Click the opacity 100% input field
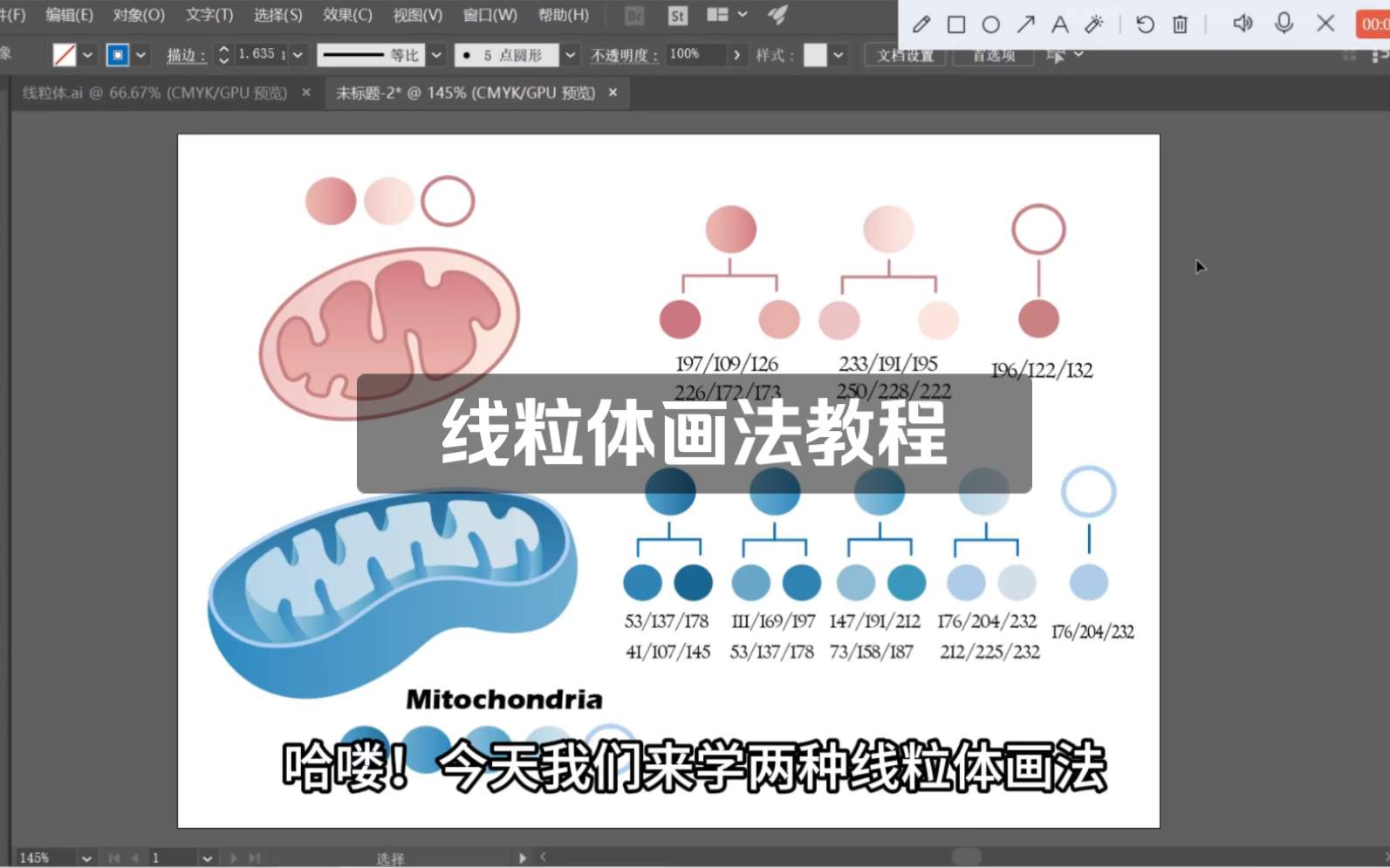This screenshot has height=868, width=1390. click(695, 54)
